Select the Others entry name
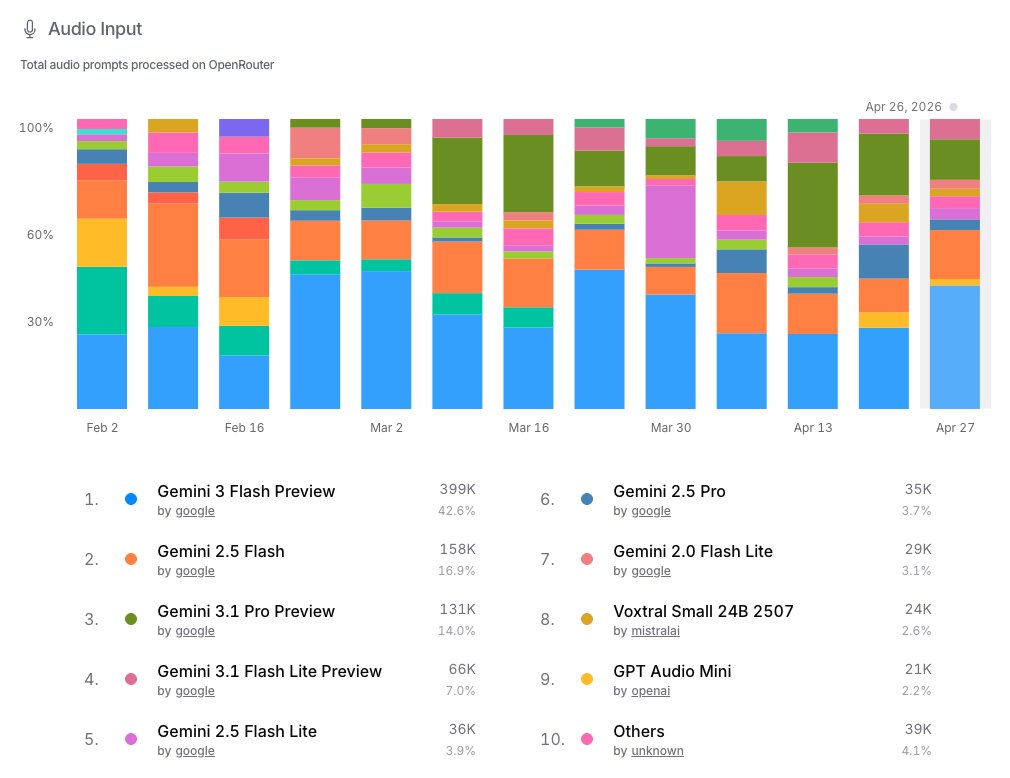The image size is (1010, 778). tap(639, 731)
